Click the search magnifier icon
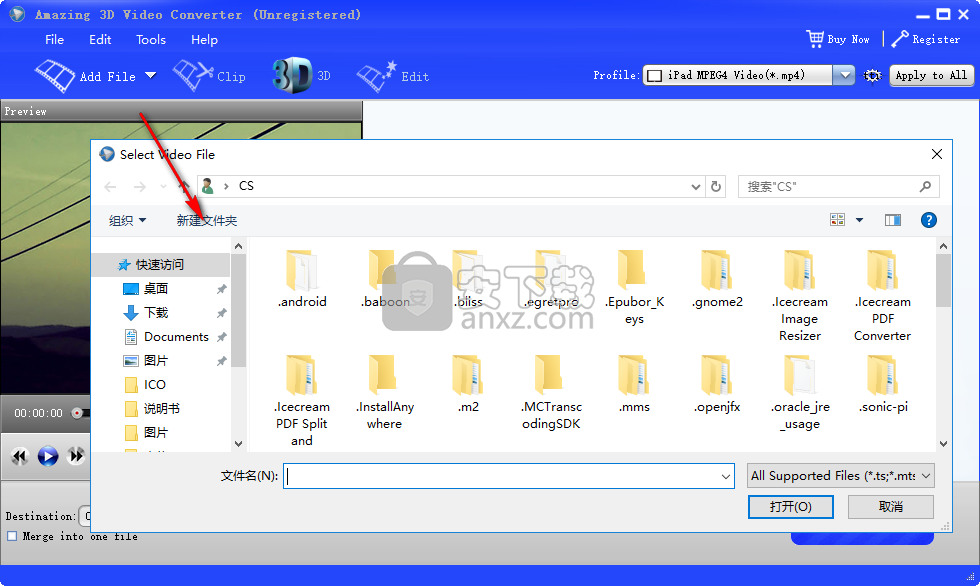Image resolution: width=980 pixels, height=586 pixels. coord(925,186)
